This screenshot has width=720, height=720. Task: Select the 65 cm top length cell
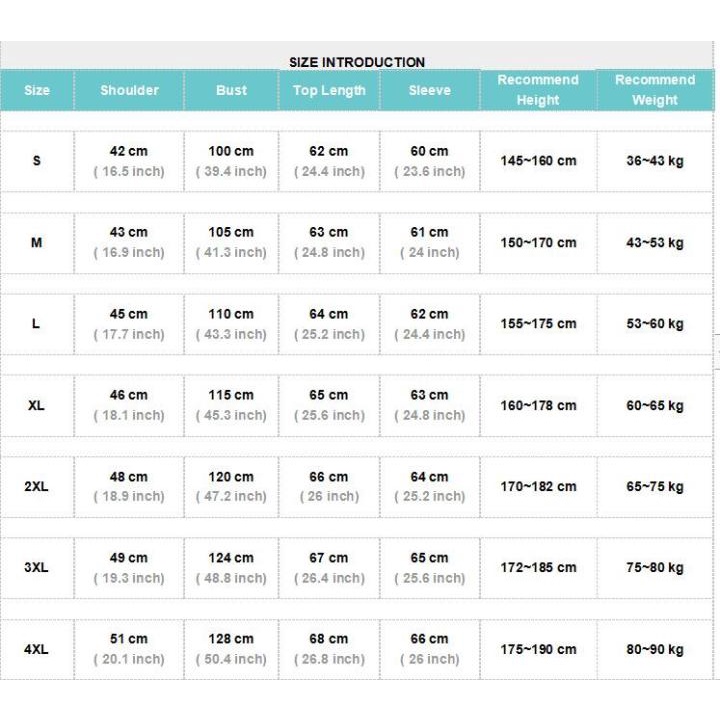(x=329, y=395)
